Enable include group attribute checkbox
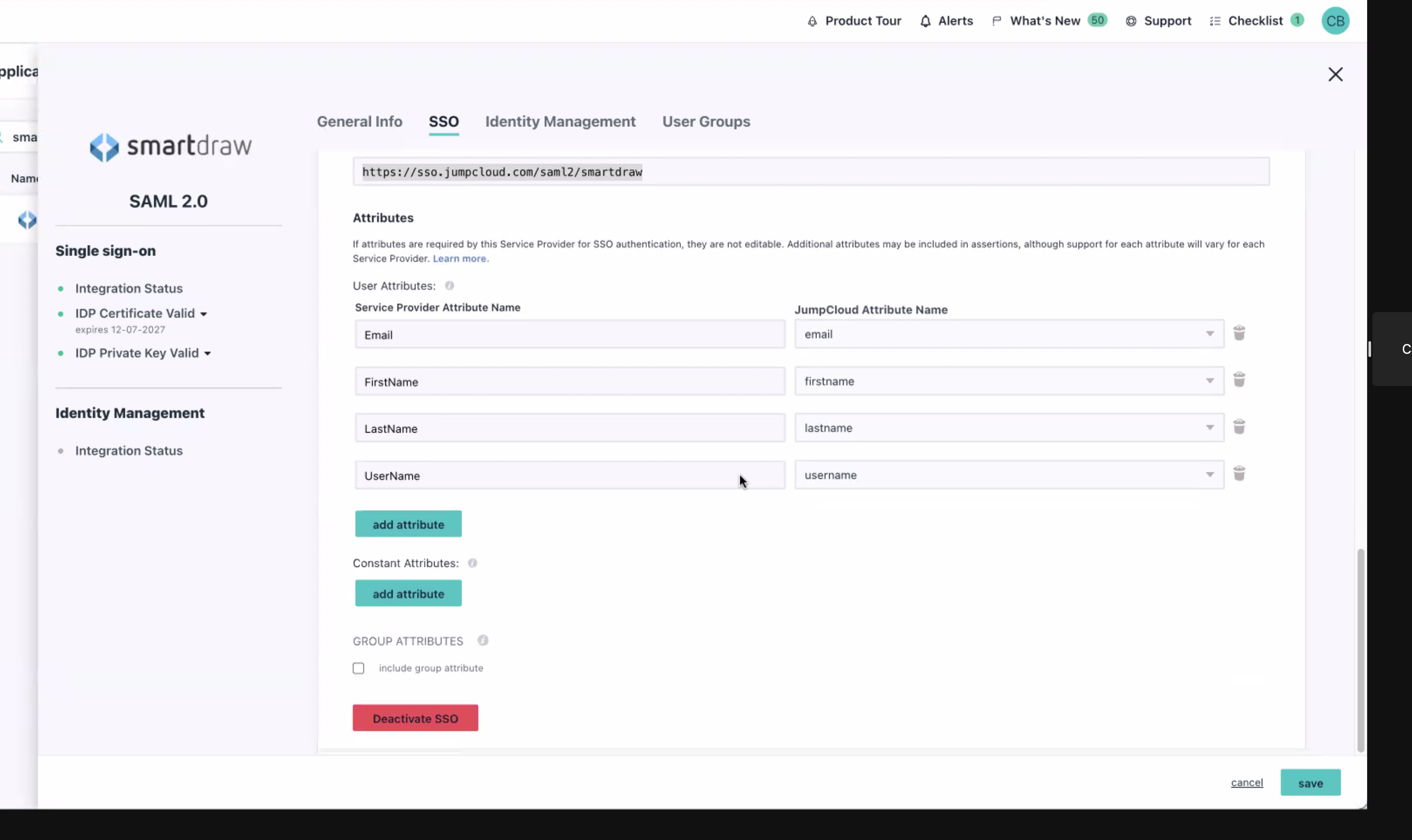 [359, 668]
